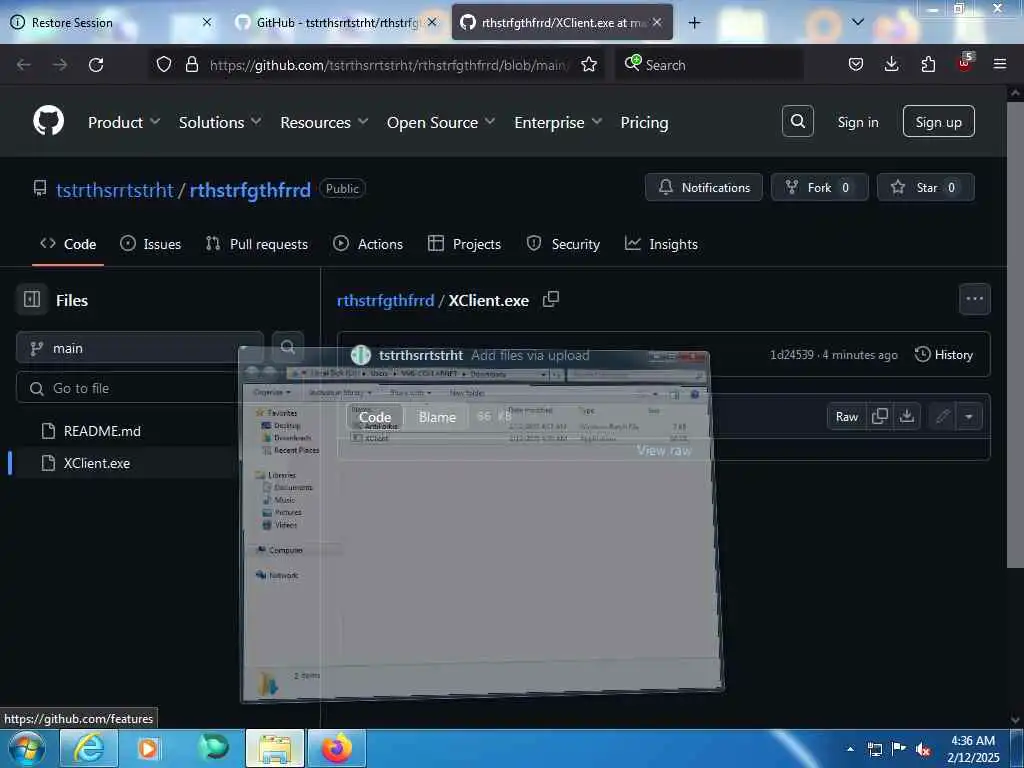Screen dimensions: 1024x768
Task: Download raw XClient.exe file
Action: point(906,416)
